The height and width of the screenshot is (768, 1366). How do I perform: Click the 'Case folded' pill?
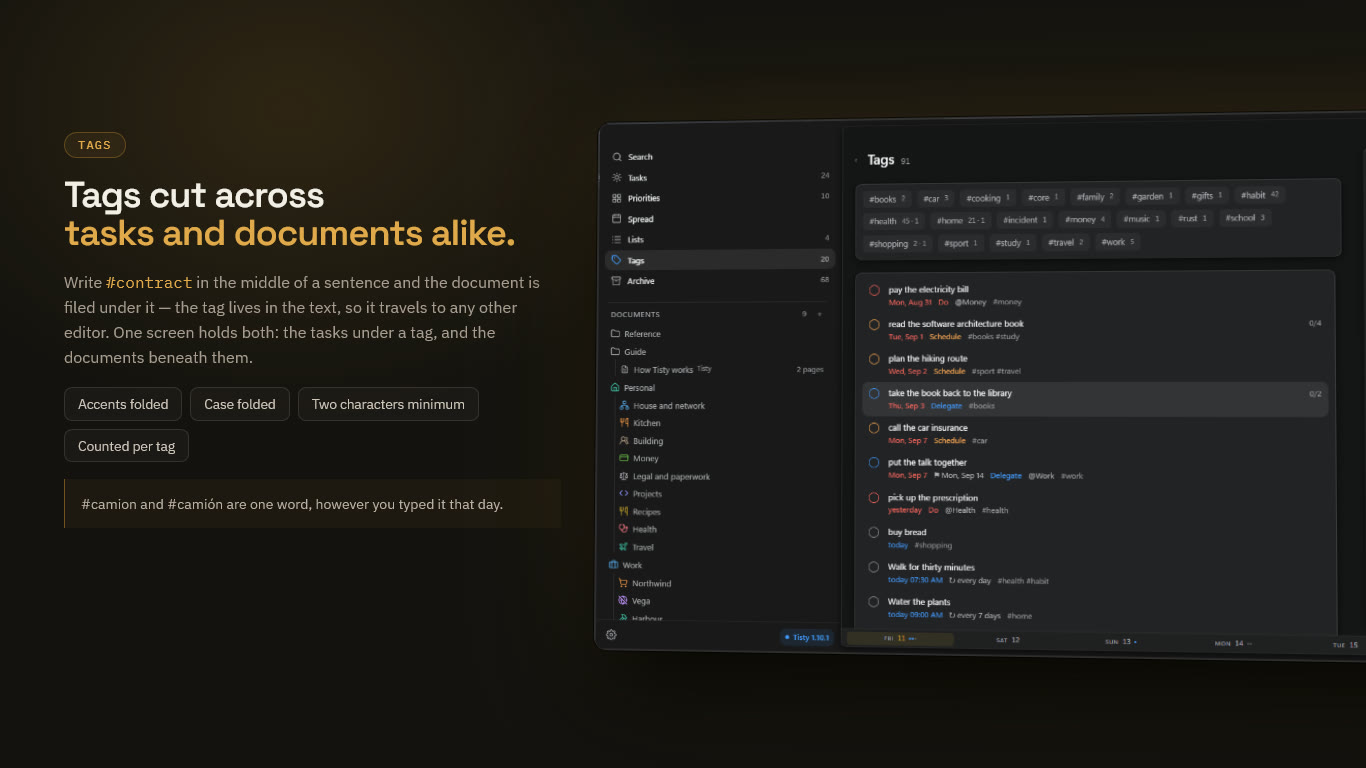coord(240,404)
